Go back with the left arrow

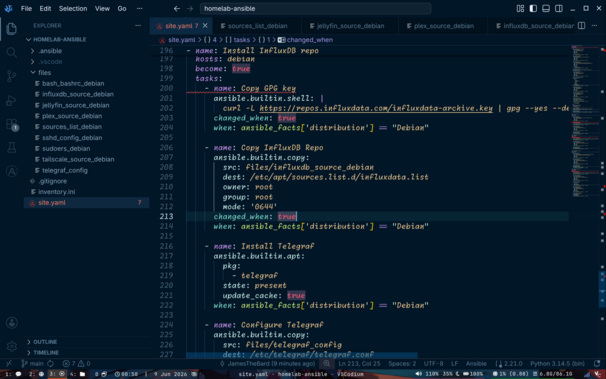point(177,8)
